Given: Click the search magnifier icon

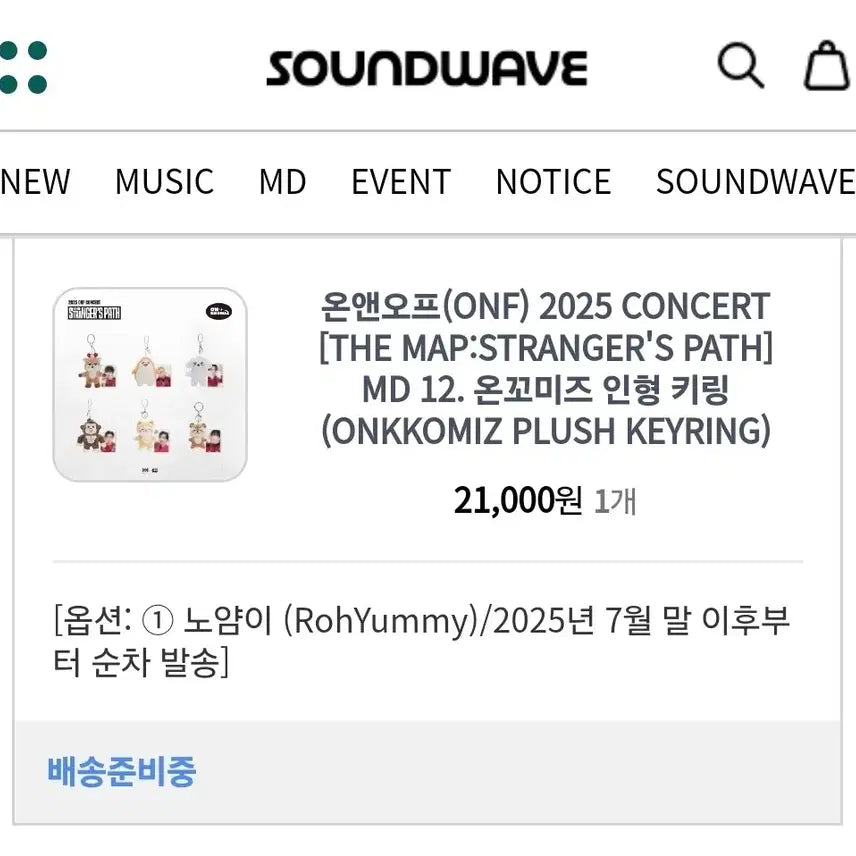Looking at the screenshot, I should click(x=741, y=66).
